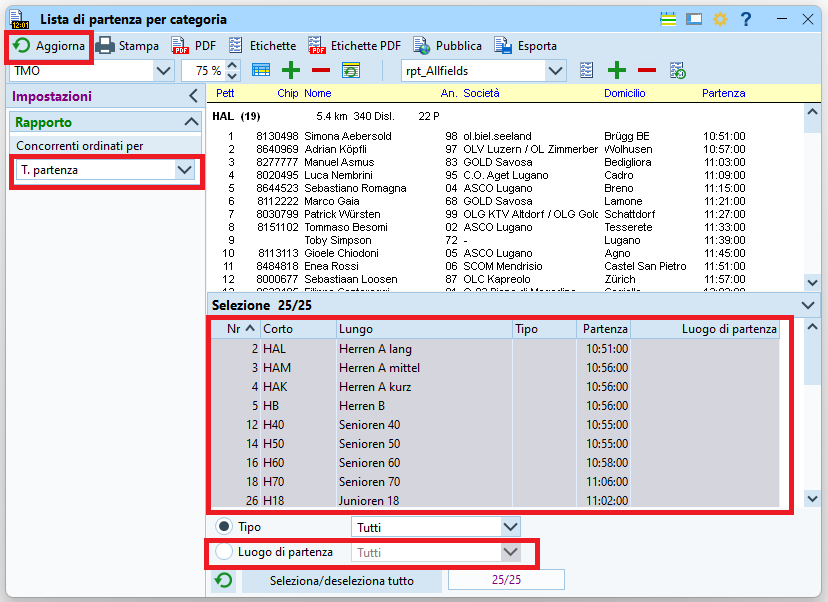Click the Stampa print button
This screenshot has width=828, height=602.
pyautogui.click(x=127, y=46)
